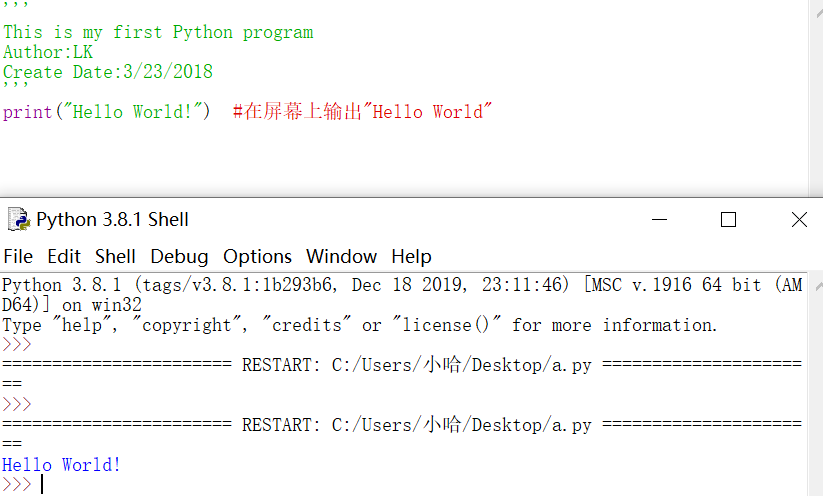Show the Window menu
The width and height of the screenshot is (823, 496).
point(341,256)
